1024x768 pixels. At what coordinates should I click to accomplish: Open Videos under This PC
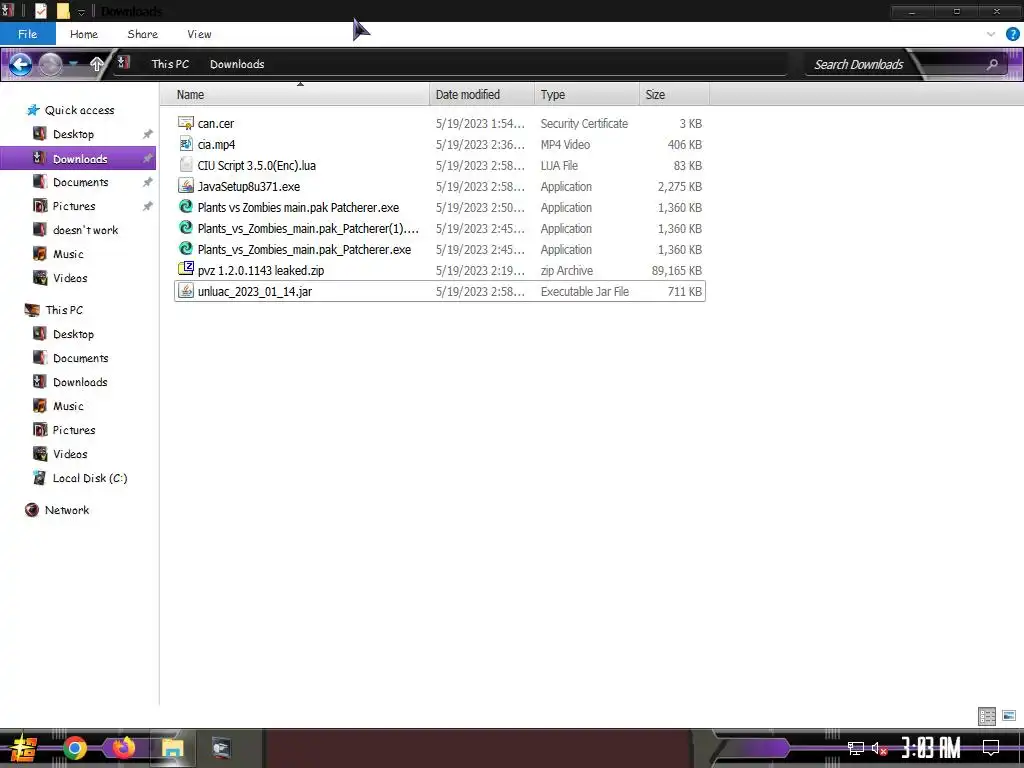[x=70, y=454]
